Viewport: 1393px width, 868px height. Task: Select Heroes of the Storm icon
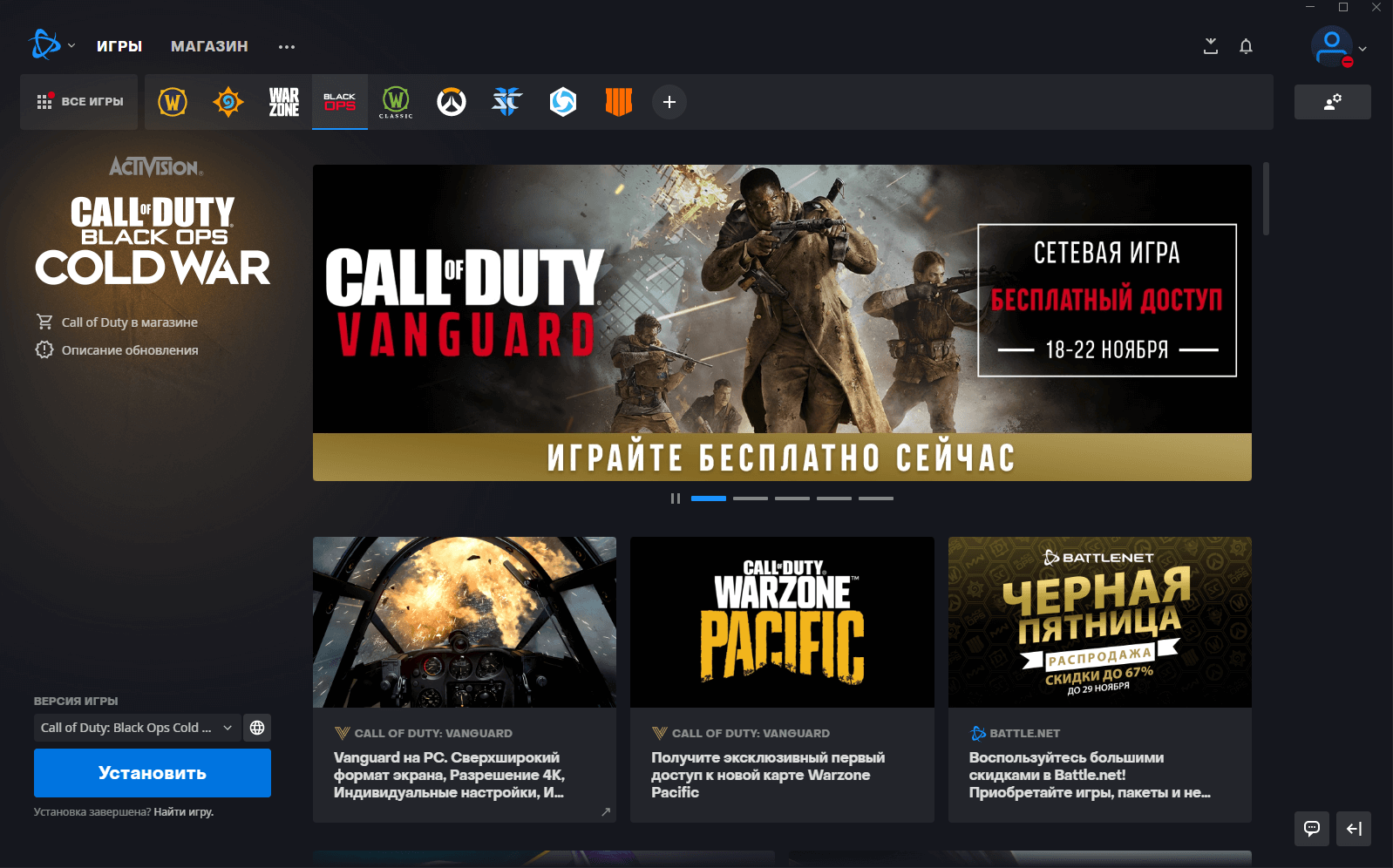point(563,102)
